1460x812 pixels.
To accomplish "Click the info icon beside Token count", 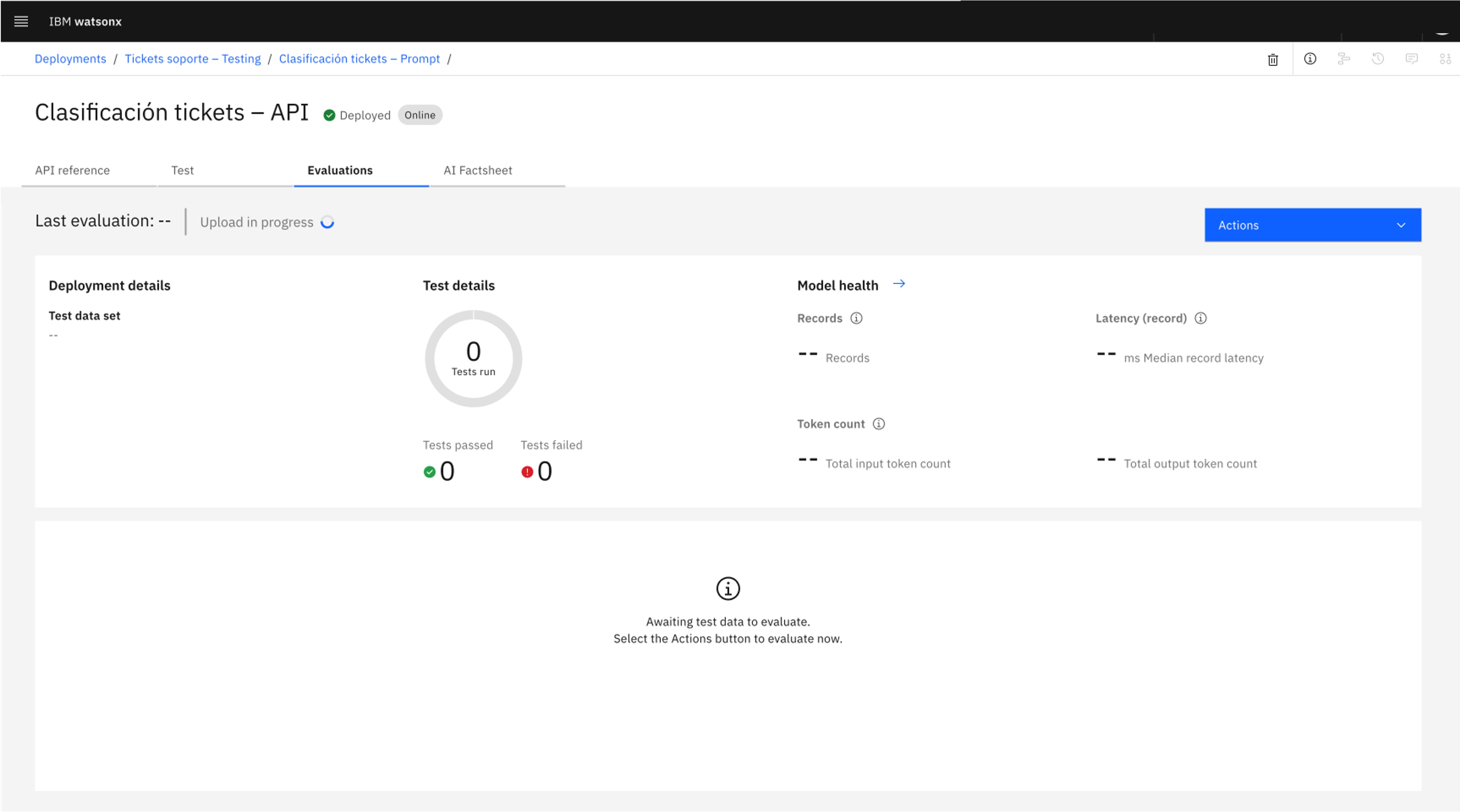I will 879,424.
